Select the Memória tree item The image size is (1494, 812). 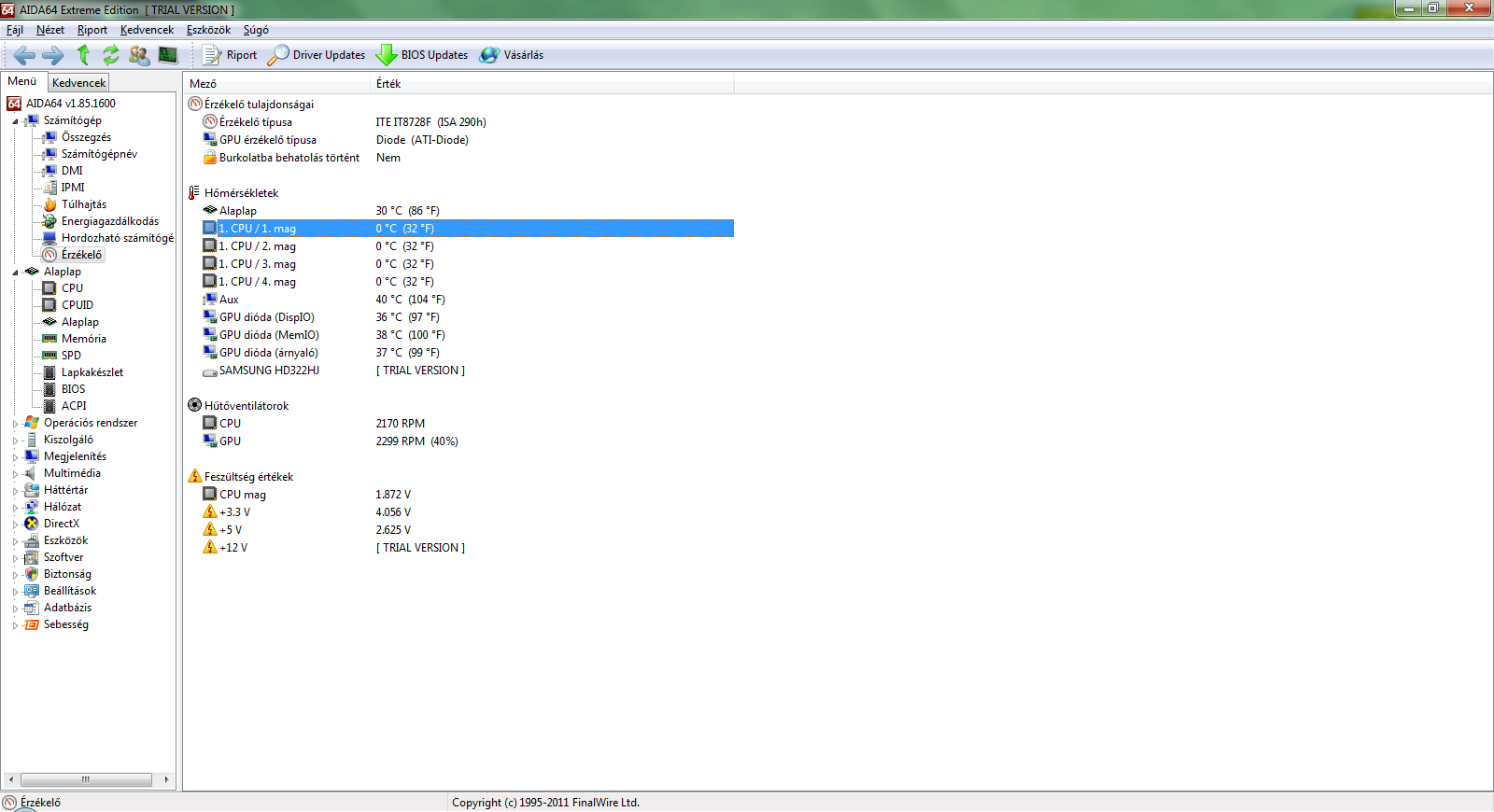84,339
